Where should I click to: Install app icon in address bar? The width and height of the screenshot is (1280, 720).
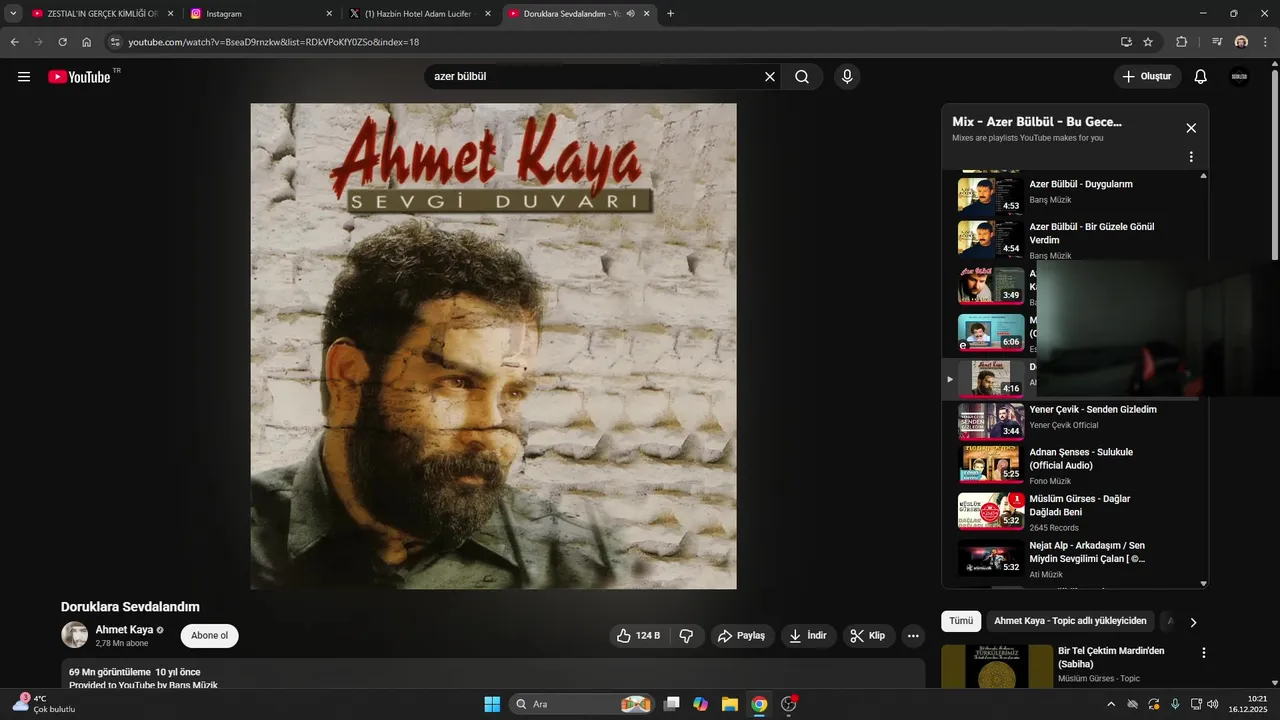pyautogui.click(x=1126, y=42)
